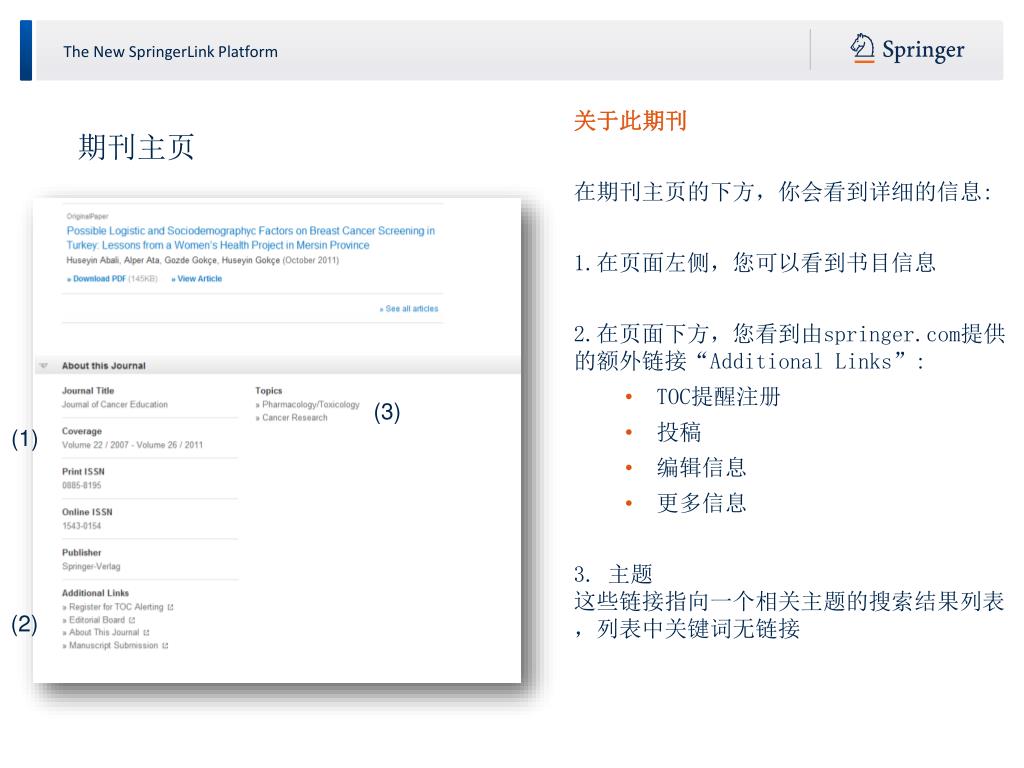This screenshot has height=768, width=1024.
Task: Click the Springer horse logo icon
Action: 862,48
